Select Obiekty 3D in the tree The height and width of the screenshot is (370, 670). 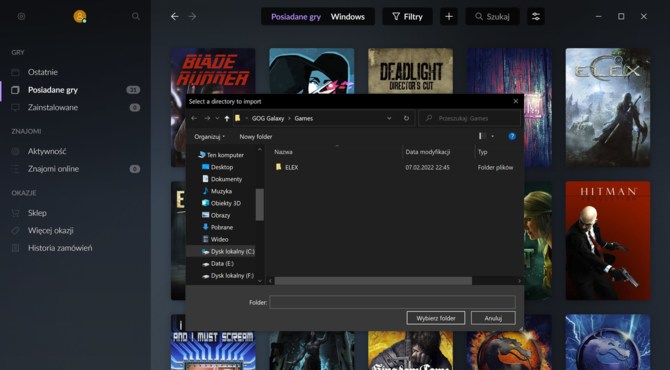coord(221,203)
